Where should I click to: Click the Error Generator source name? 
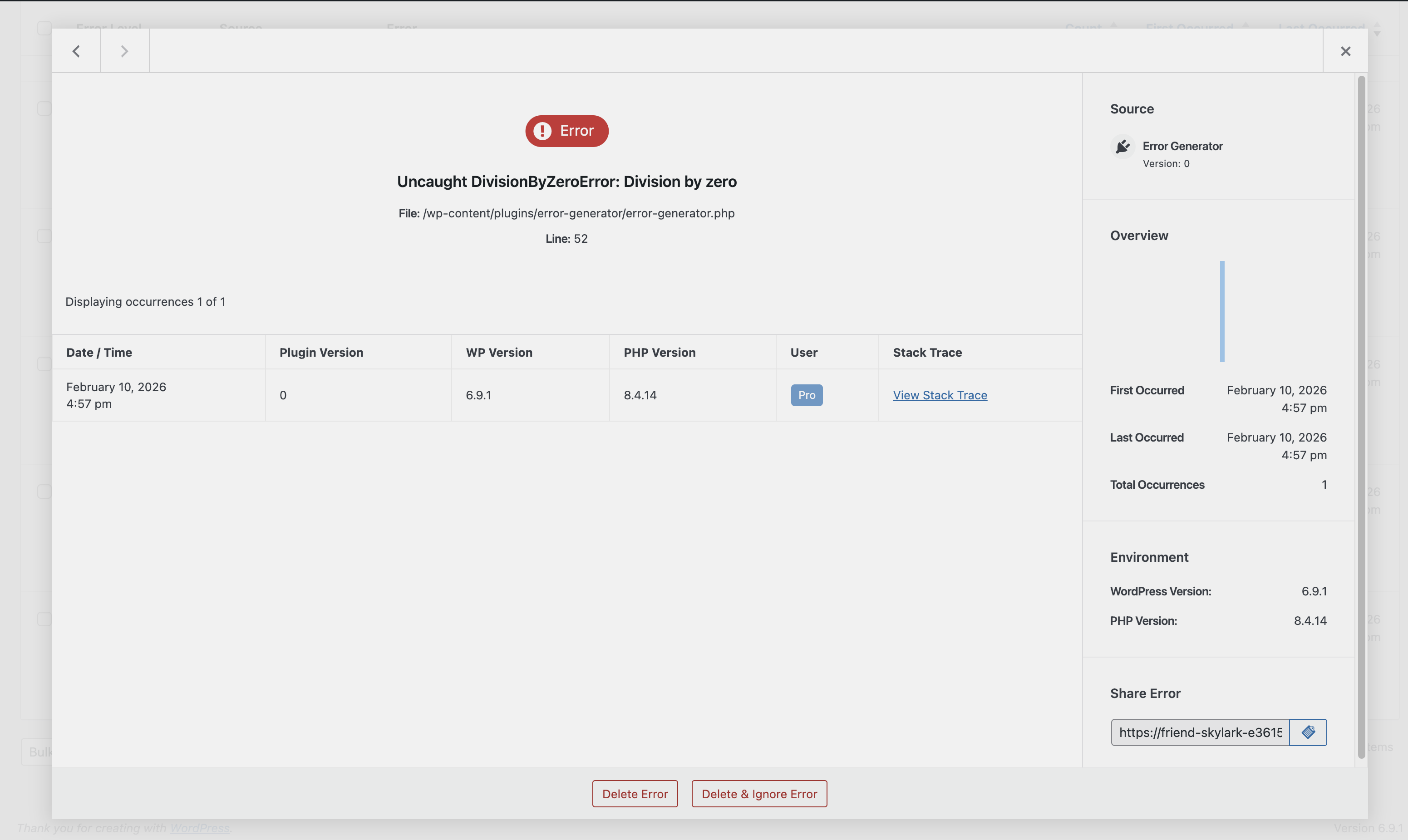pos(1182,146)
